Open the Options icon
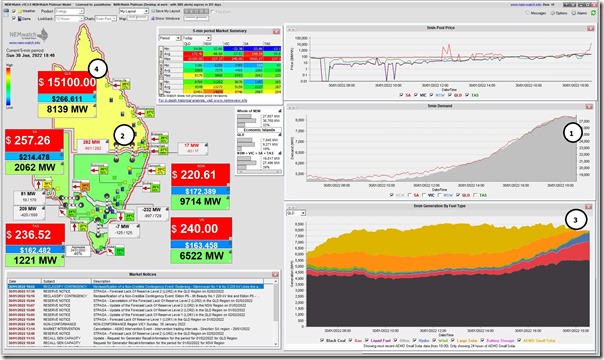The image size is (604, 360). pos(552,13)
